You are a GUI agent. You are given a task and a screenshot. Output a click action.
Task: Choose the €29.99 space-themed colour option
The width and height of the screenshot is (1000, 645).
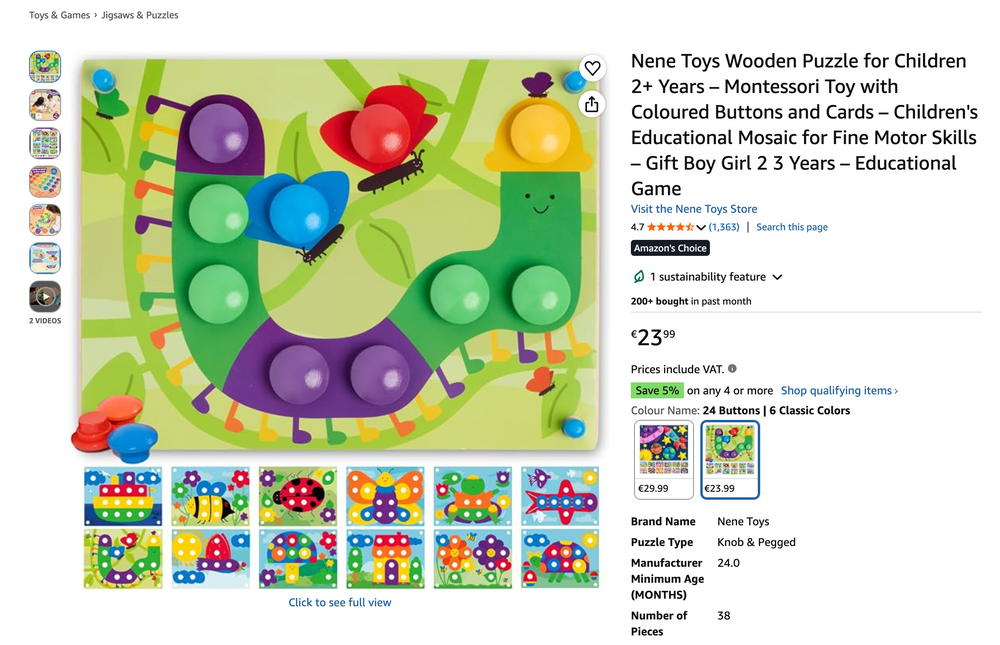tap(664, 459)
